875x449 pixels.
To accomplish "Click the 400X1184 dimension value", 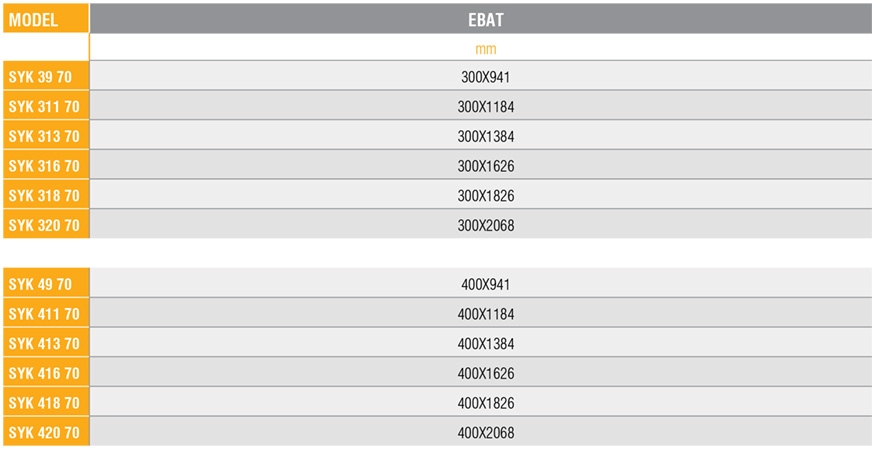I will click(487, 314).
